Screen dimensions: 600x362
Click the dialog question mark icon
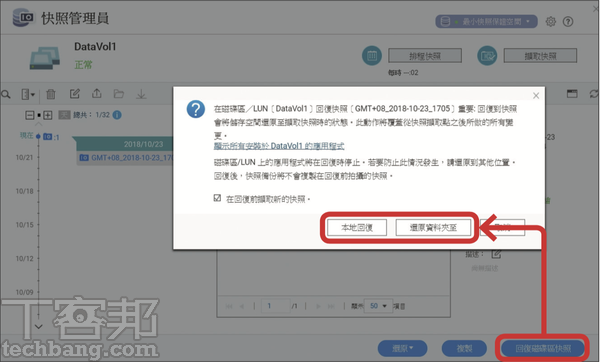coord(196,109)
